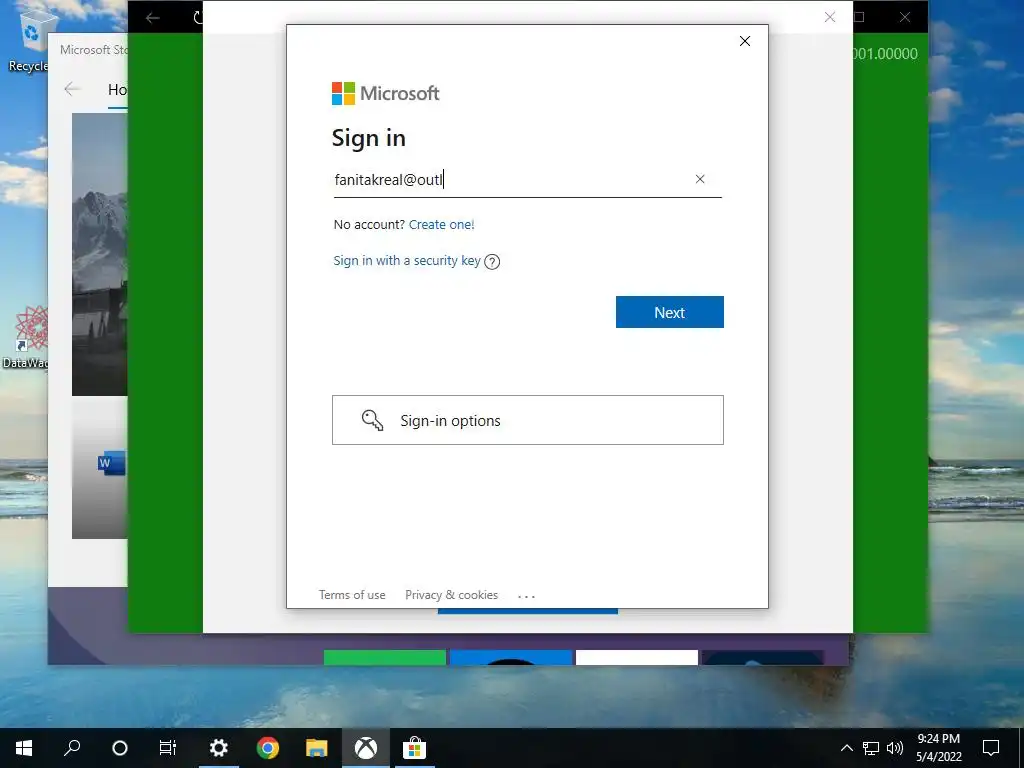The height and width of the screenshot is (768, 1024).
Task: Open Task View in the taskbar
Action: tap(168, 748)
